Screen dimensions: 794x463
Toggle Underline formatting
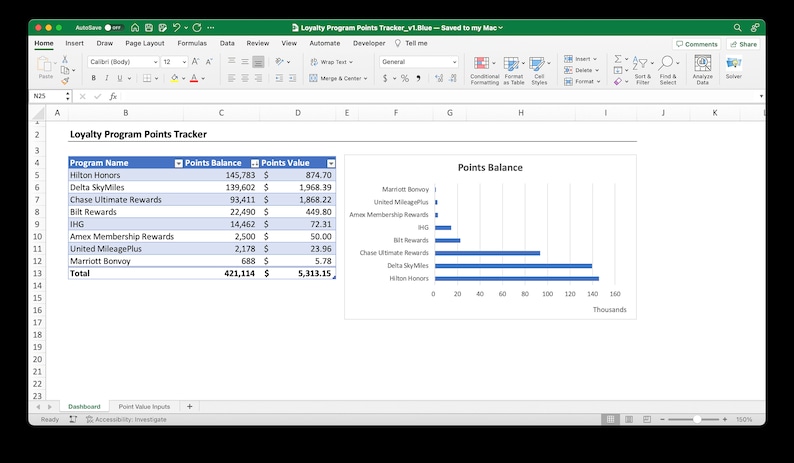(120, 78)
